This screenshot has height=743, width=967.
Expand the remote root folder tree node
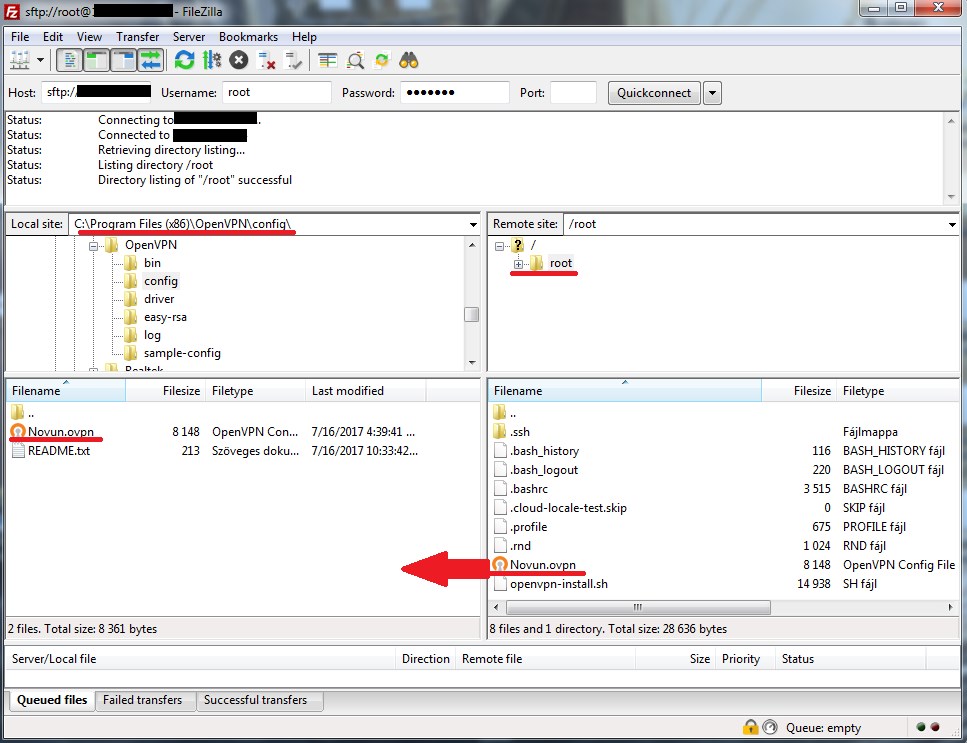point(518,264)
